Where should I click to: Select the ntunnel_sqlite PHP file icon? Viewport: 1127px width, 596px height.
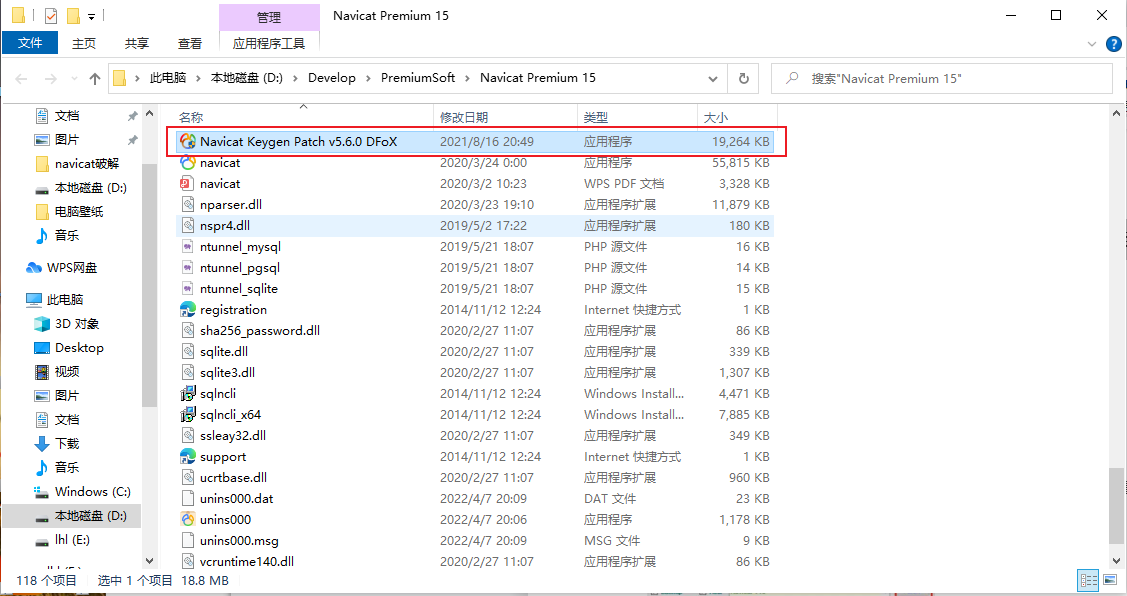tap(188, 288)
